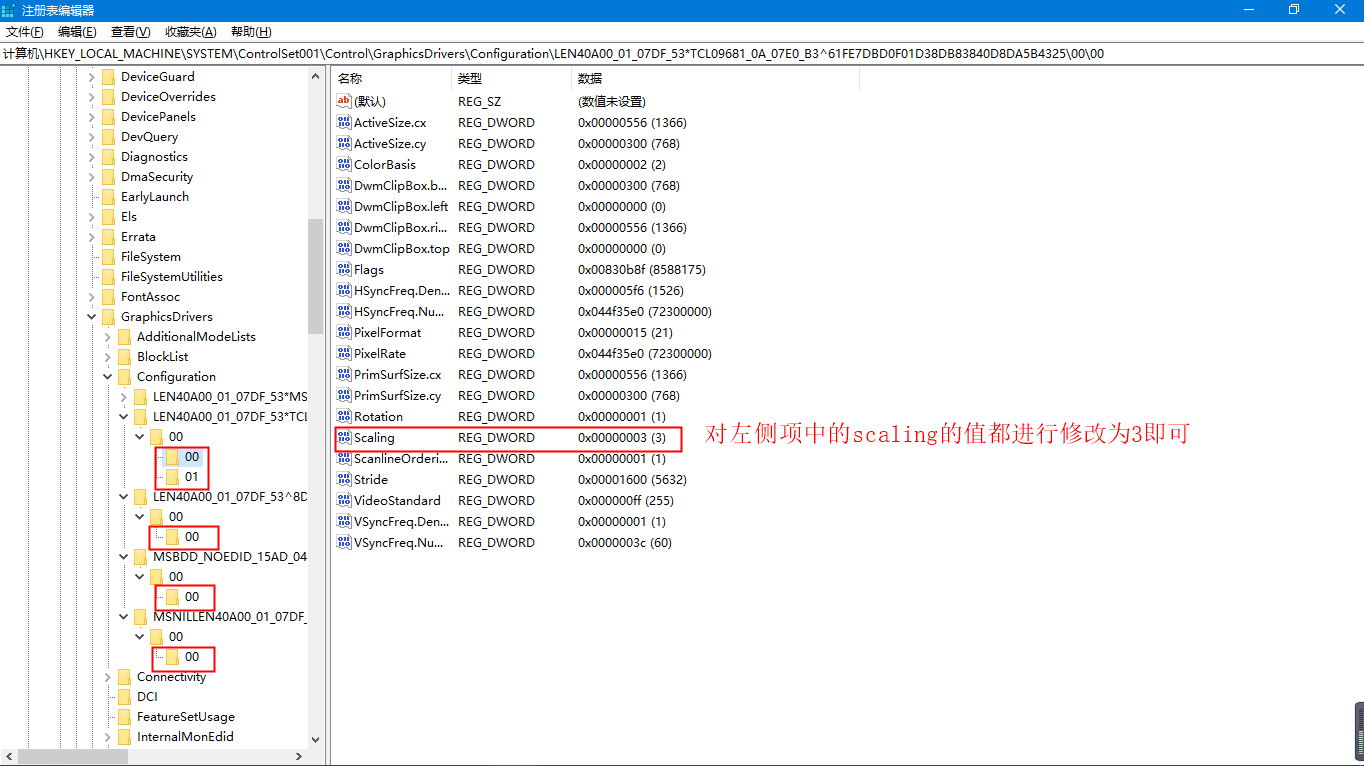Image resolution: width=1364 pixels, height=766 pixels.
Task: Select the Stride DWORD icon
Action: click(x=344, y=480)
